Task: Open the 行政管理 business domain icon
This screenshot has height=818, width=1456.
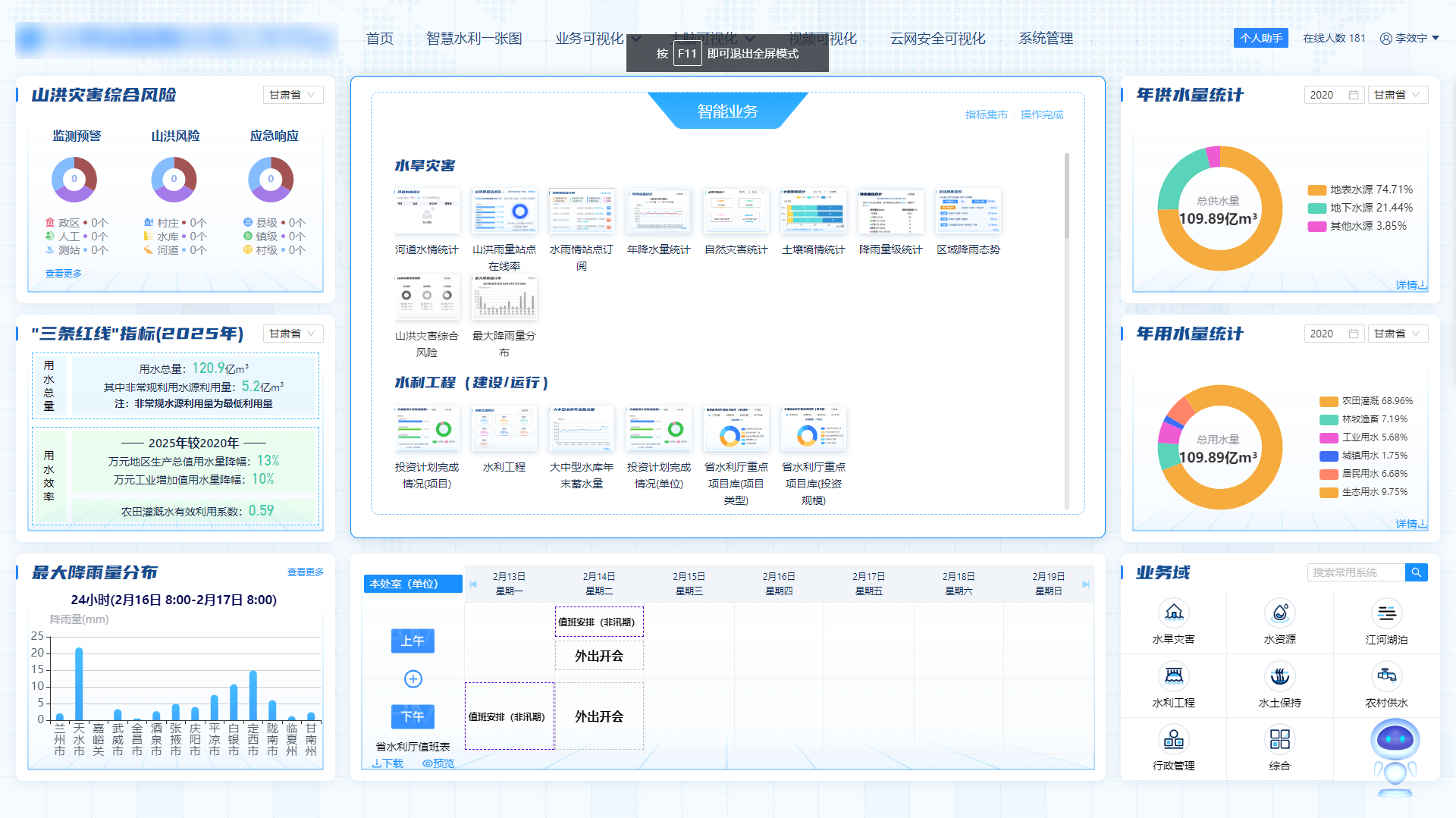Action: tap(1174, 739)
